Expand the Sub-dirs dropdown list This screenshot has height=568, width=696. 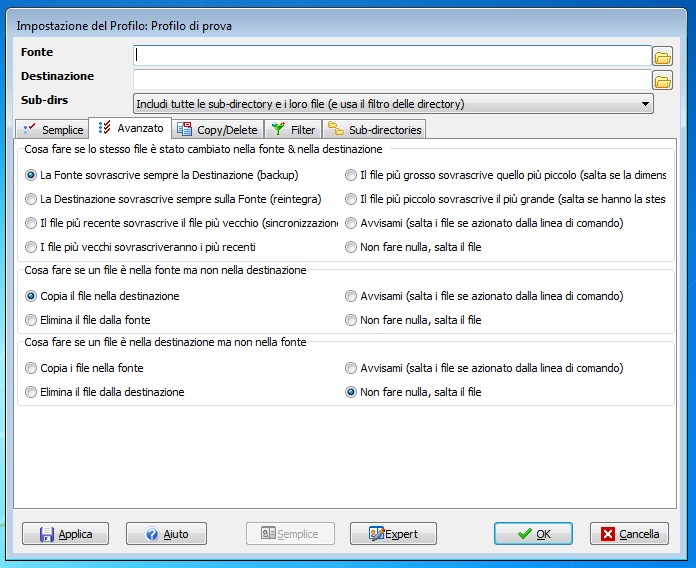pyautogui.click(x=646, y=103)
